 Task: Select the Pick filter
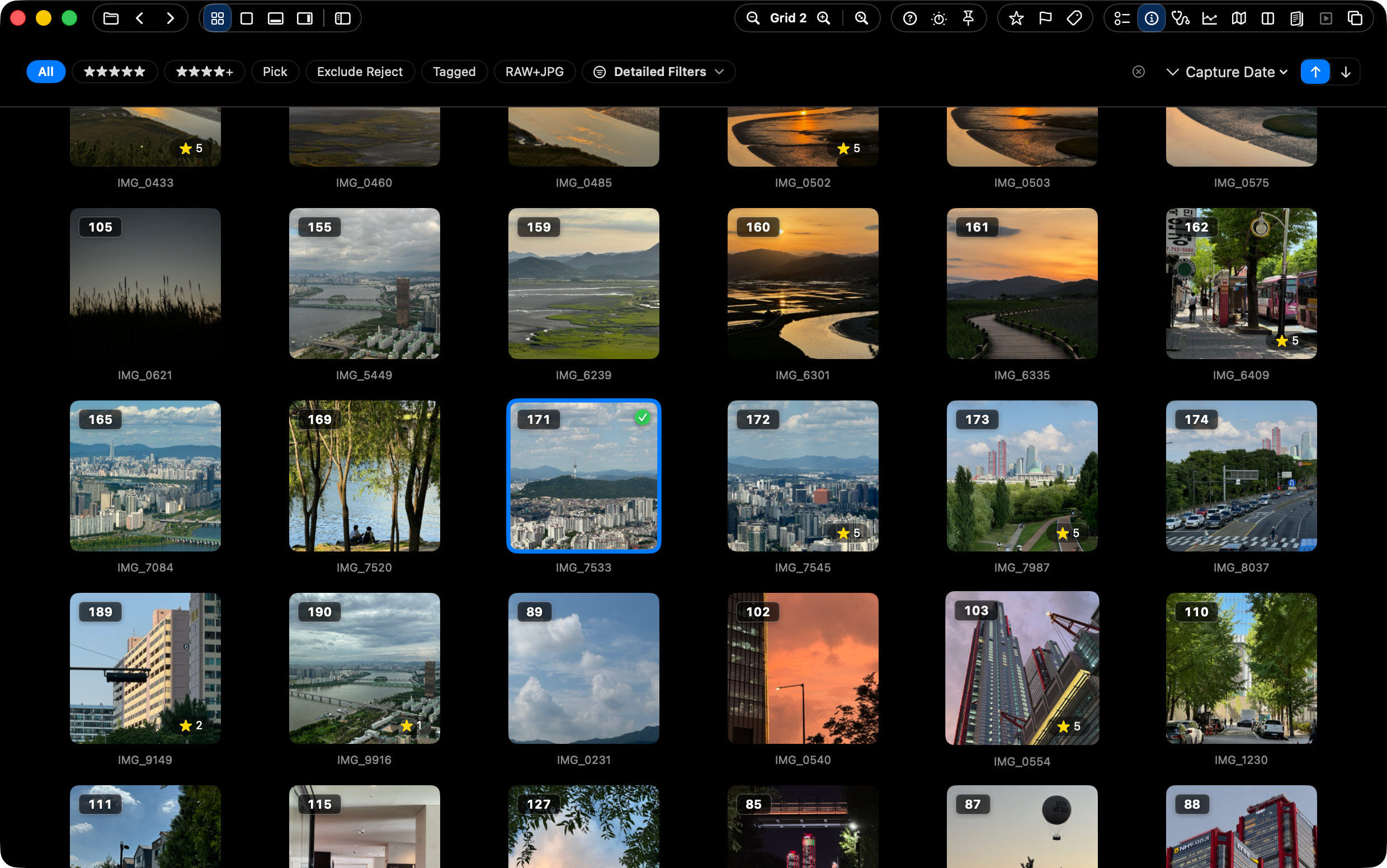(x=275, y=72)
